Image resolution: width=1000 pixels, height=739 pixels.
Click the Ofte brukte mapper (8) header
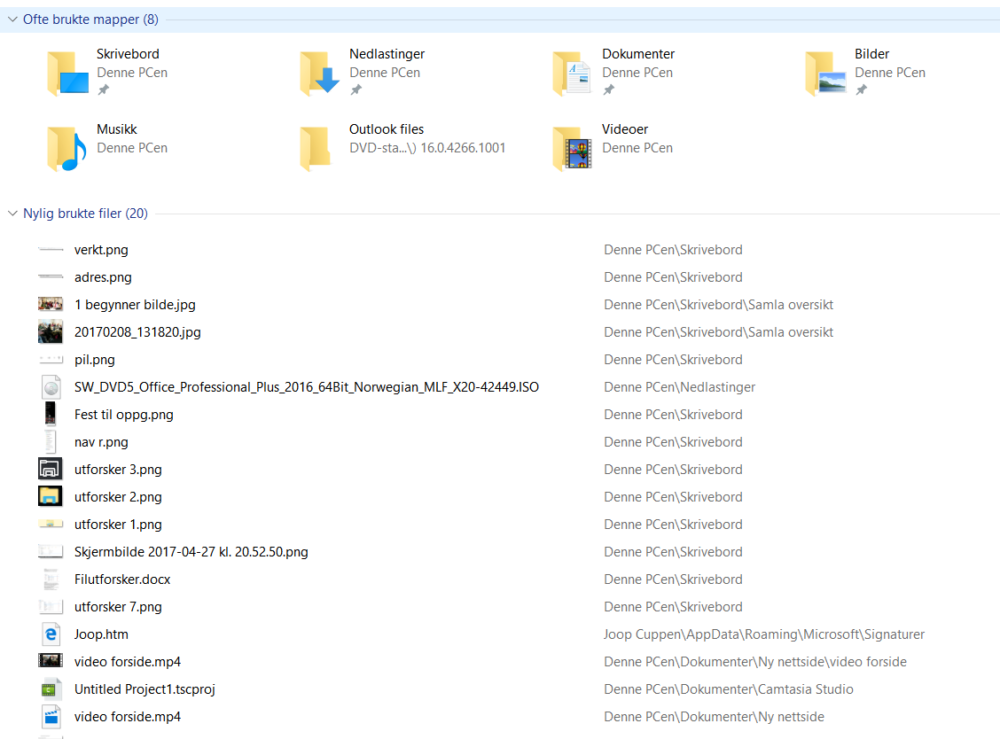click(x=90, y=19)
